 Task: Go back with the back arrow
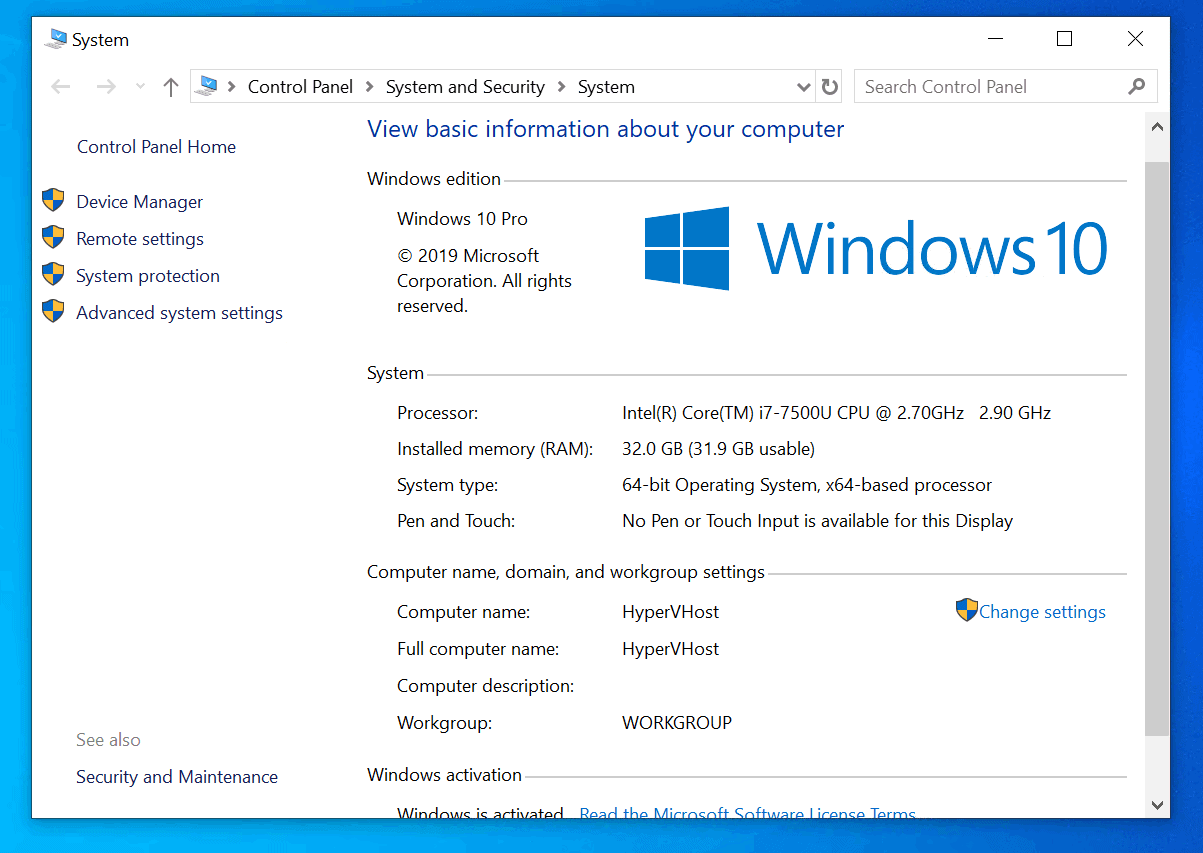(61, 87)
